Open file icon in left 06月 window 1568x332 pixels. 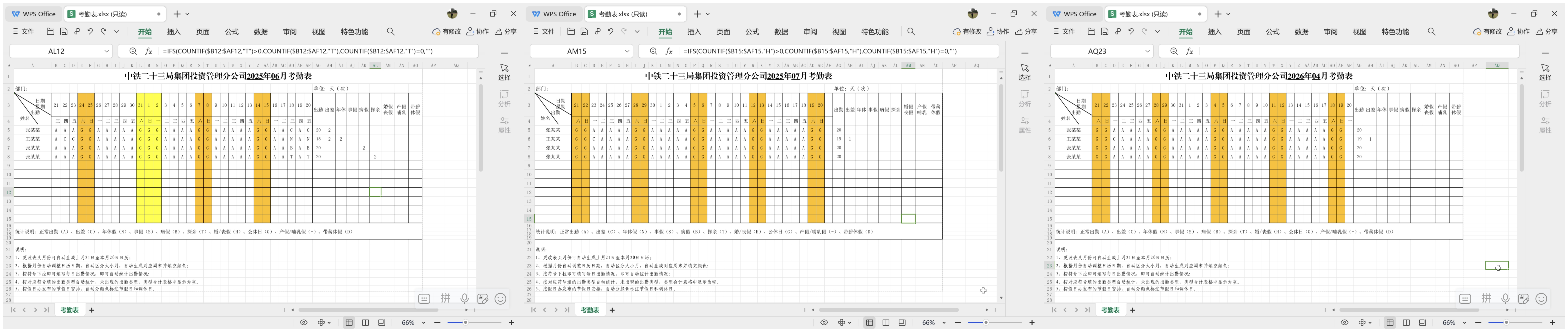[50, 32]
